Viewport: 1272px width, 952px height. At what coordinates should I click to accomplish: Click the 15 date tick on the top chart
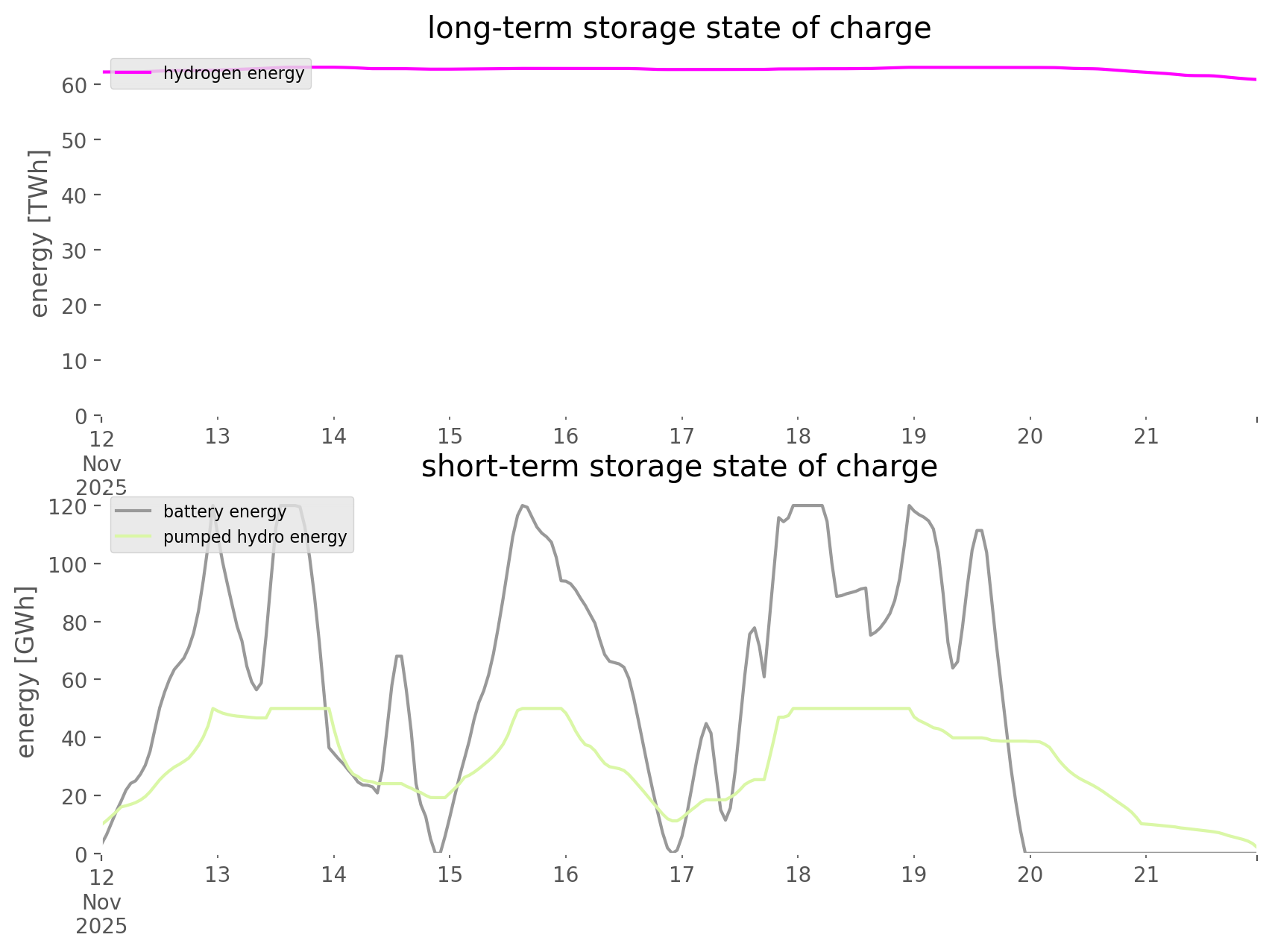[450, 436]
